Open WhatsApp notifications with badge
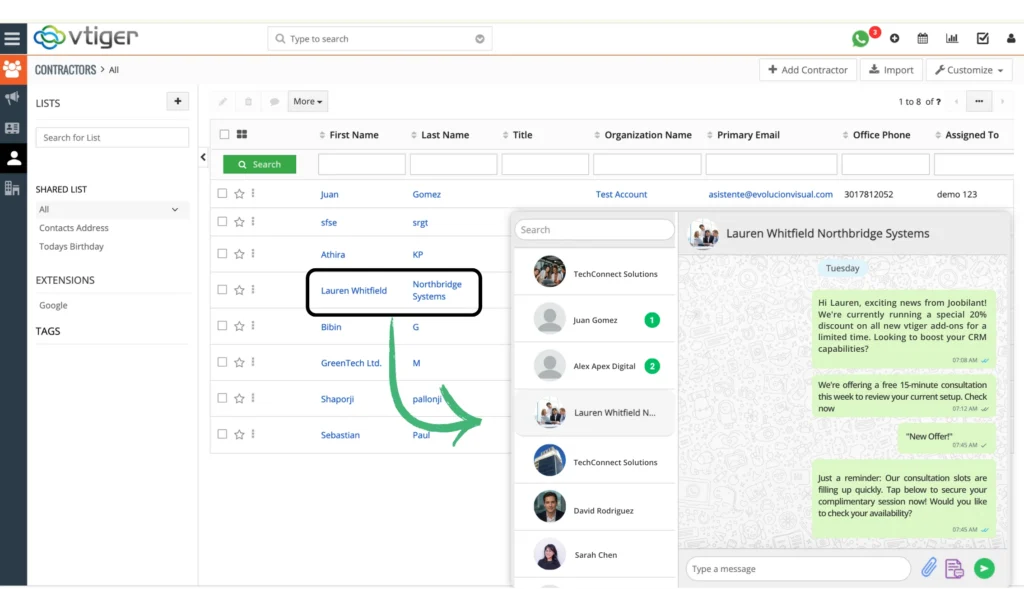The image size is (1024, 607). coord(860,37)
